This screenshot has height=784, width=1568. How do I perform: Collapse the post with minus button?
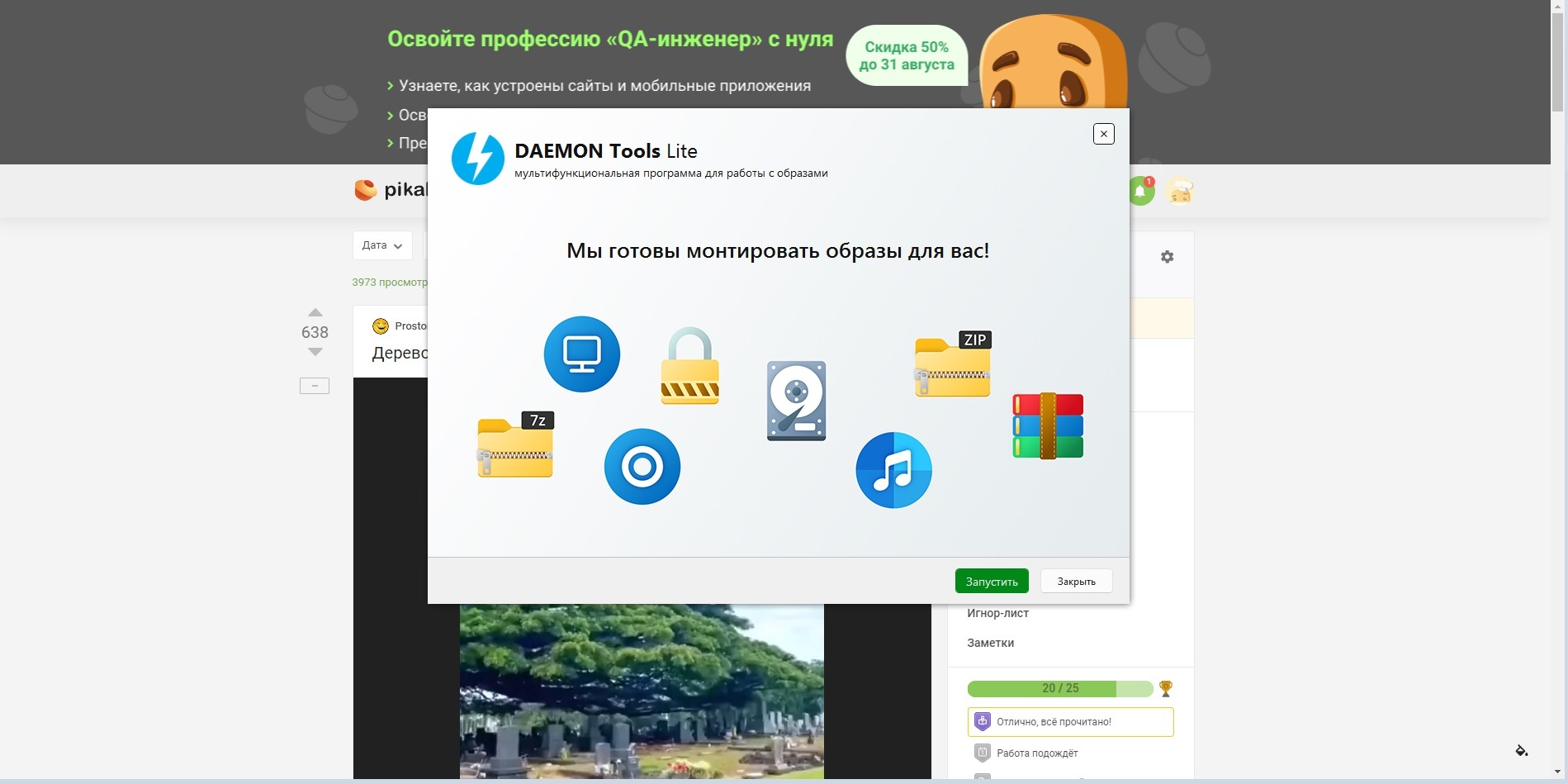coord(315,386)
